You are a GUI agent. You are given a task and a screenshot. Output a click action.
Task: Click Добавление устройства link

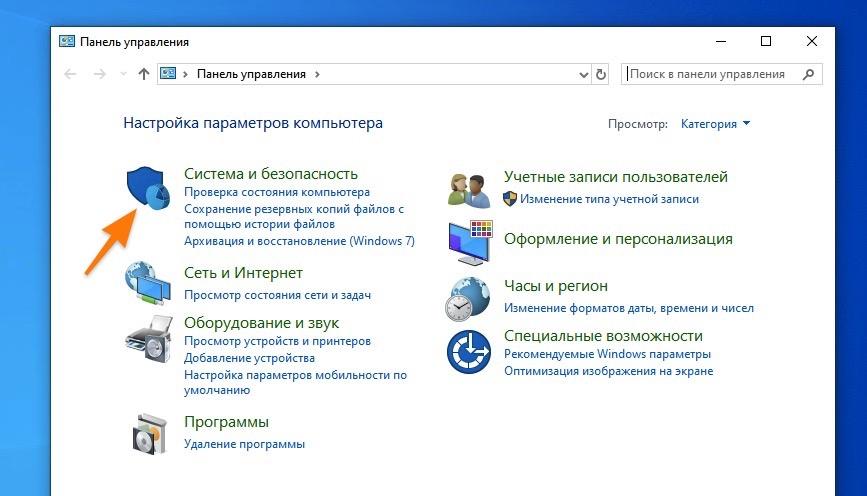pos(249,358)
